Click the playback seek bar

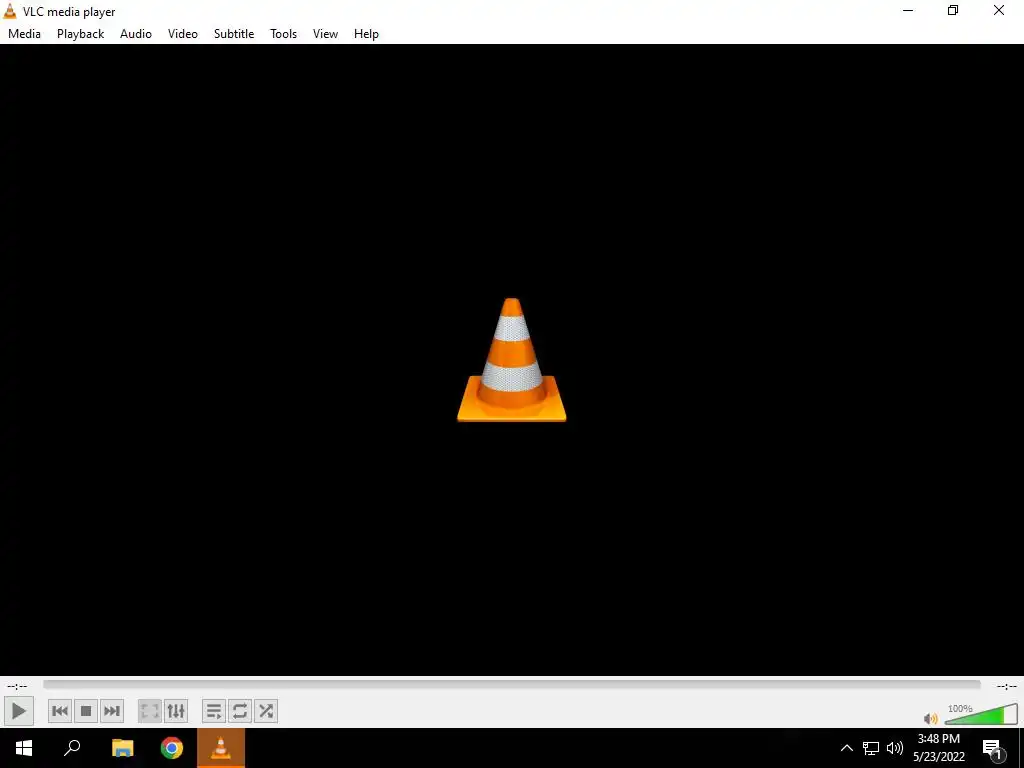click(512, 684)
